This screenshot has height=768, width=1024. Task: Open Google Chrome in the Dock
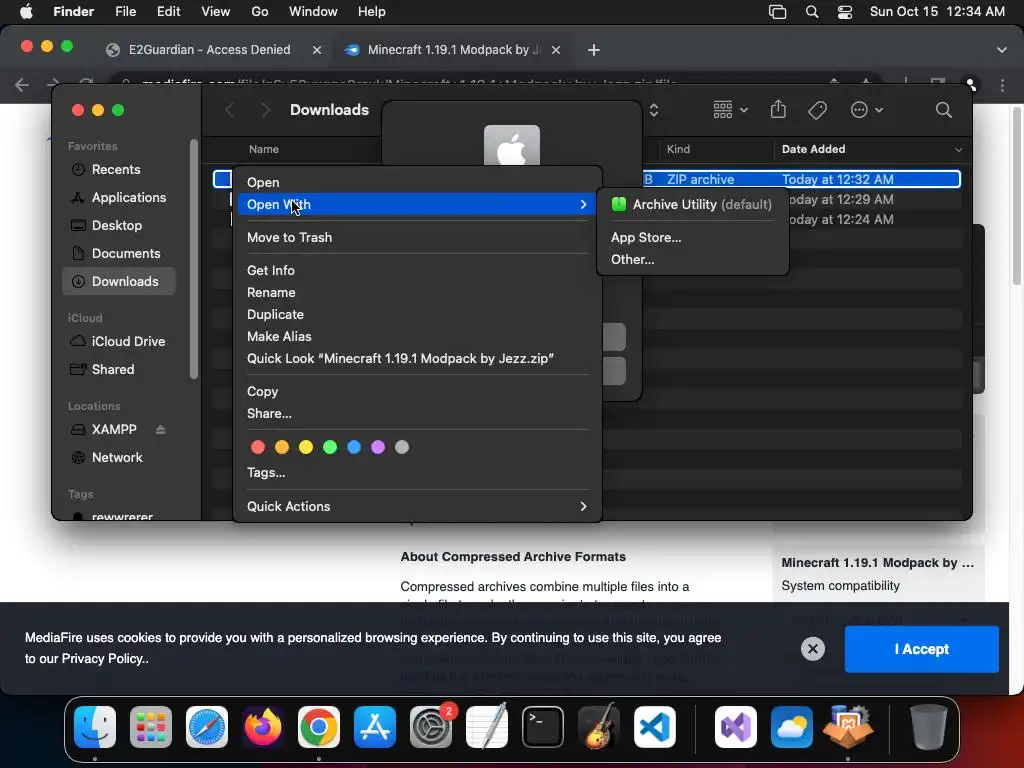point(319,727)
